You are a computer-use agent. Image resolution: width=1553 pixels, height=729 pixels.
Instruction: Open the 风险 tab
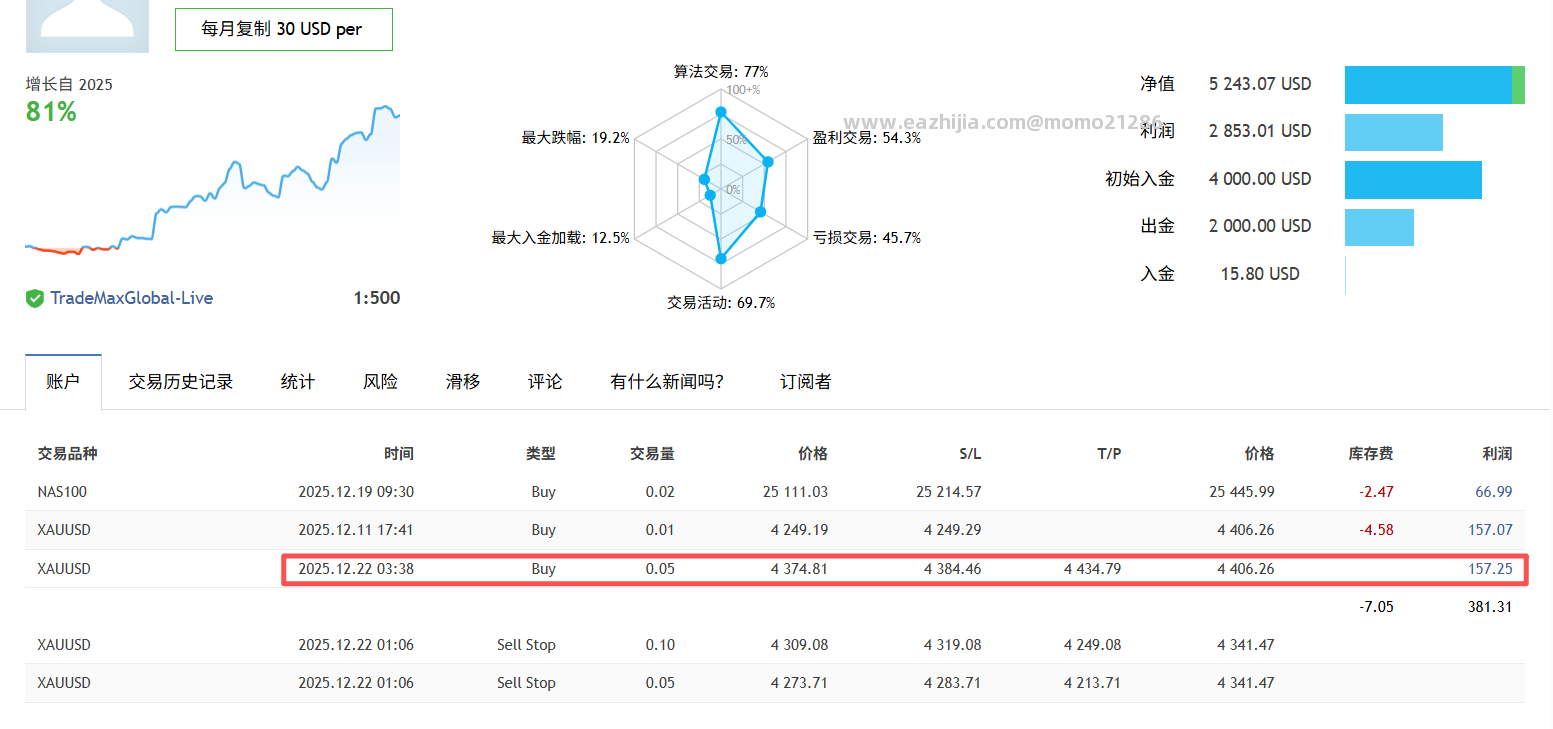point(380,382)
